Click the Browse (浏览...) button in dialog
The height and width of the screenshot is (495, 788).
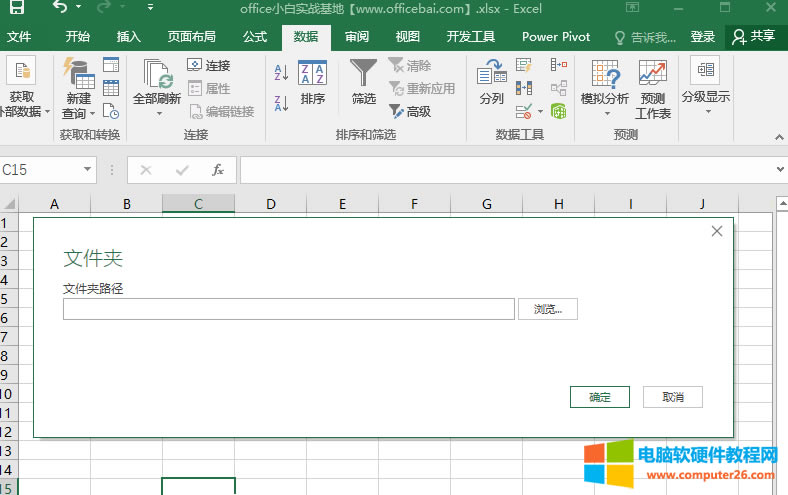(548, 310)
